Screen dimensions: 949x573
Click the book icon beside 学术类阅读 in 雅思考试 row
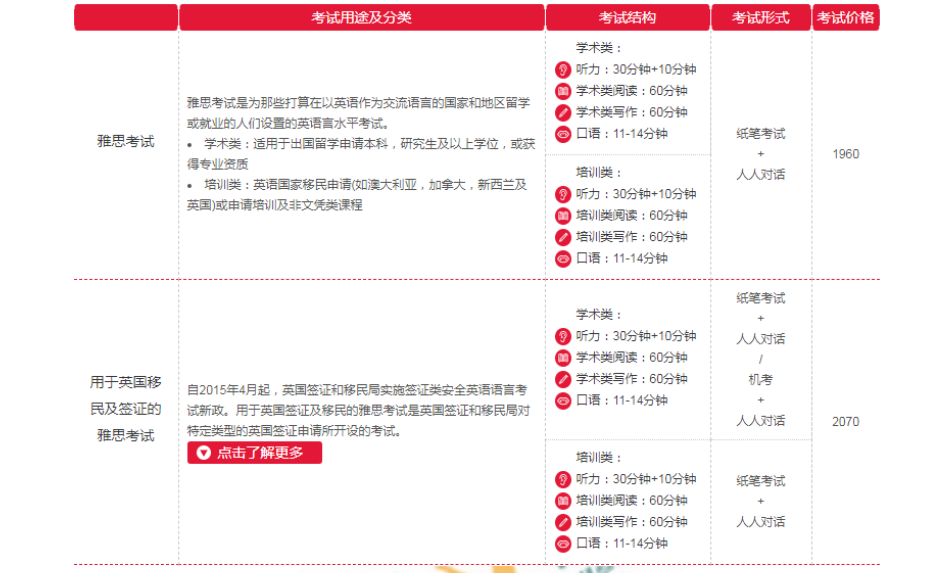pyautogui.click(x=563, y=91)
